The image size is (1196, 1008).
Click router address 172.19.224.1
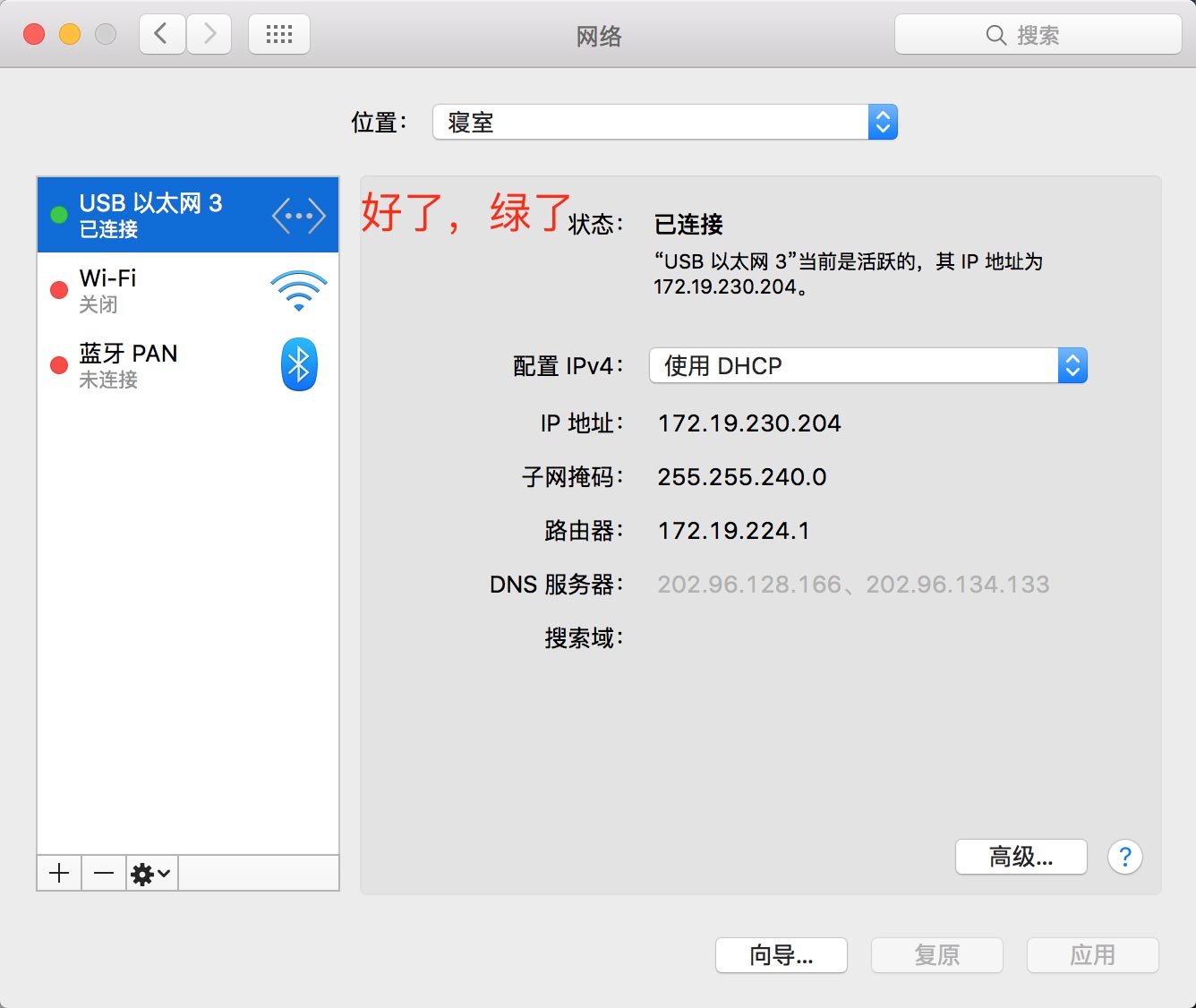pyautogui.click(x=734, y=531)
